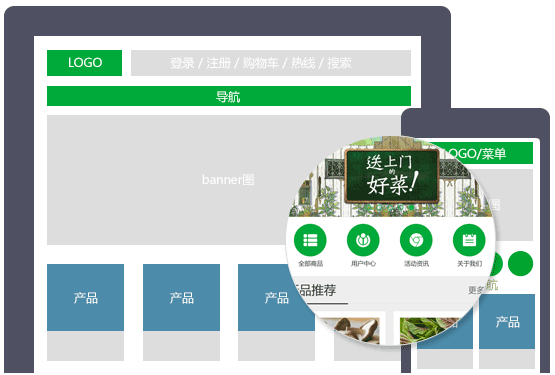Tap the 关于我们 calendar icon
Viewport: 555px width, 375px height.
coord(469,240)
